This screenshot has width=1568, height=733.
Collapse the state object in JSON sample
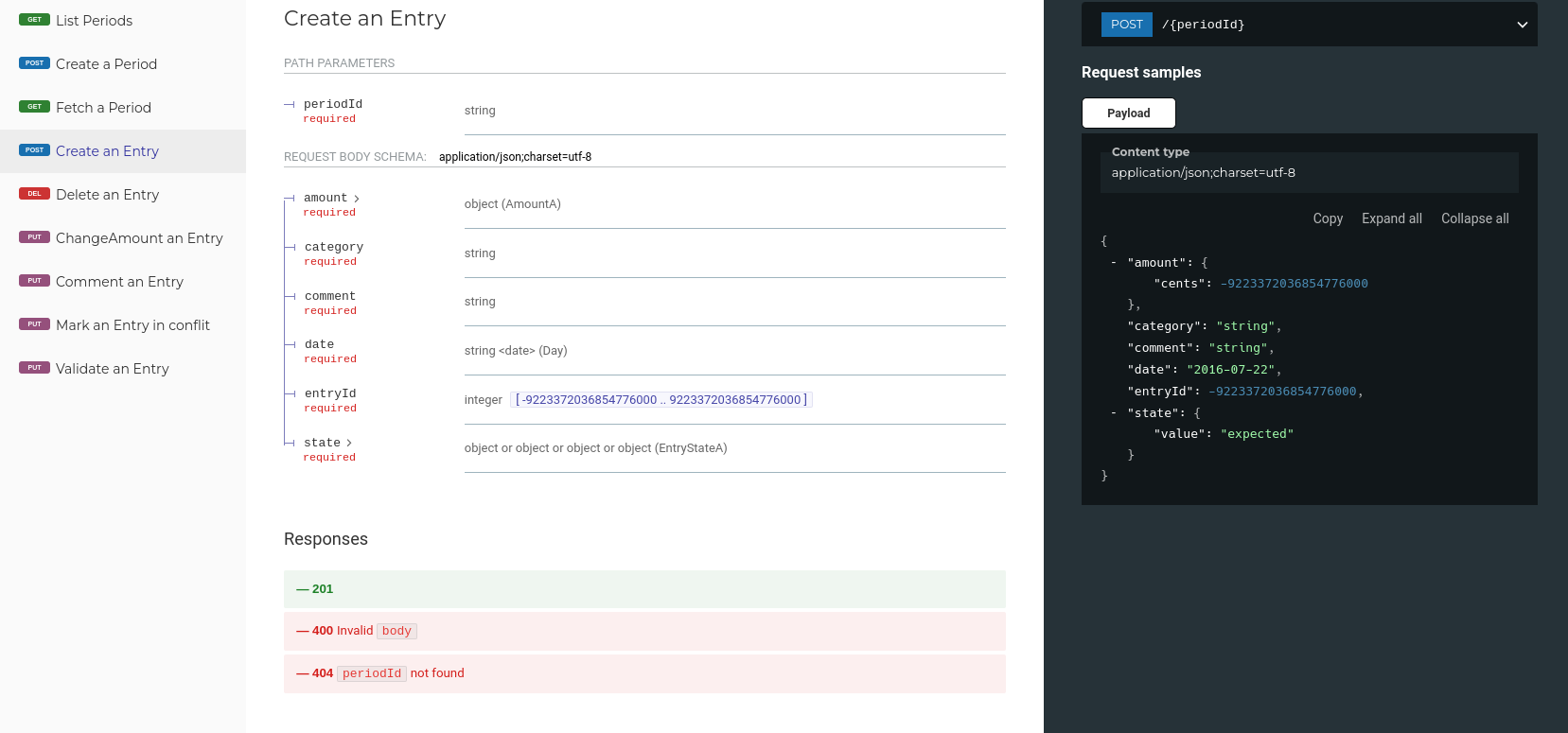(x=1114, y=413)
